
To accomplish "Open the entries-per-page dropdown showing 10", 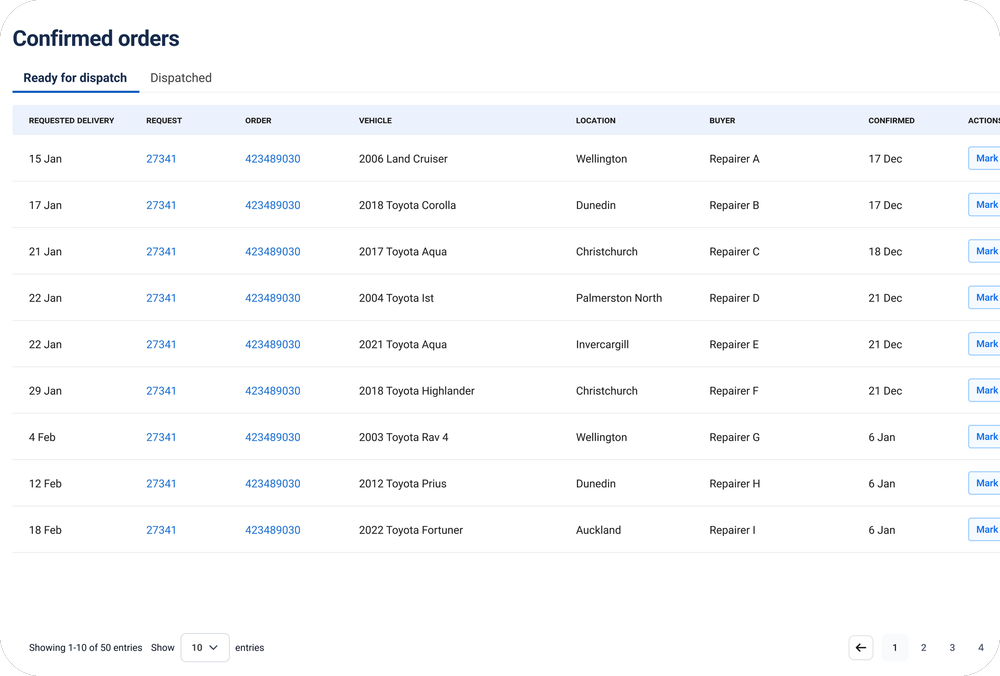I will click(x=205, y=647).
